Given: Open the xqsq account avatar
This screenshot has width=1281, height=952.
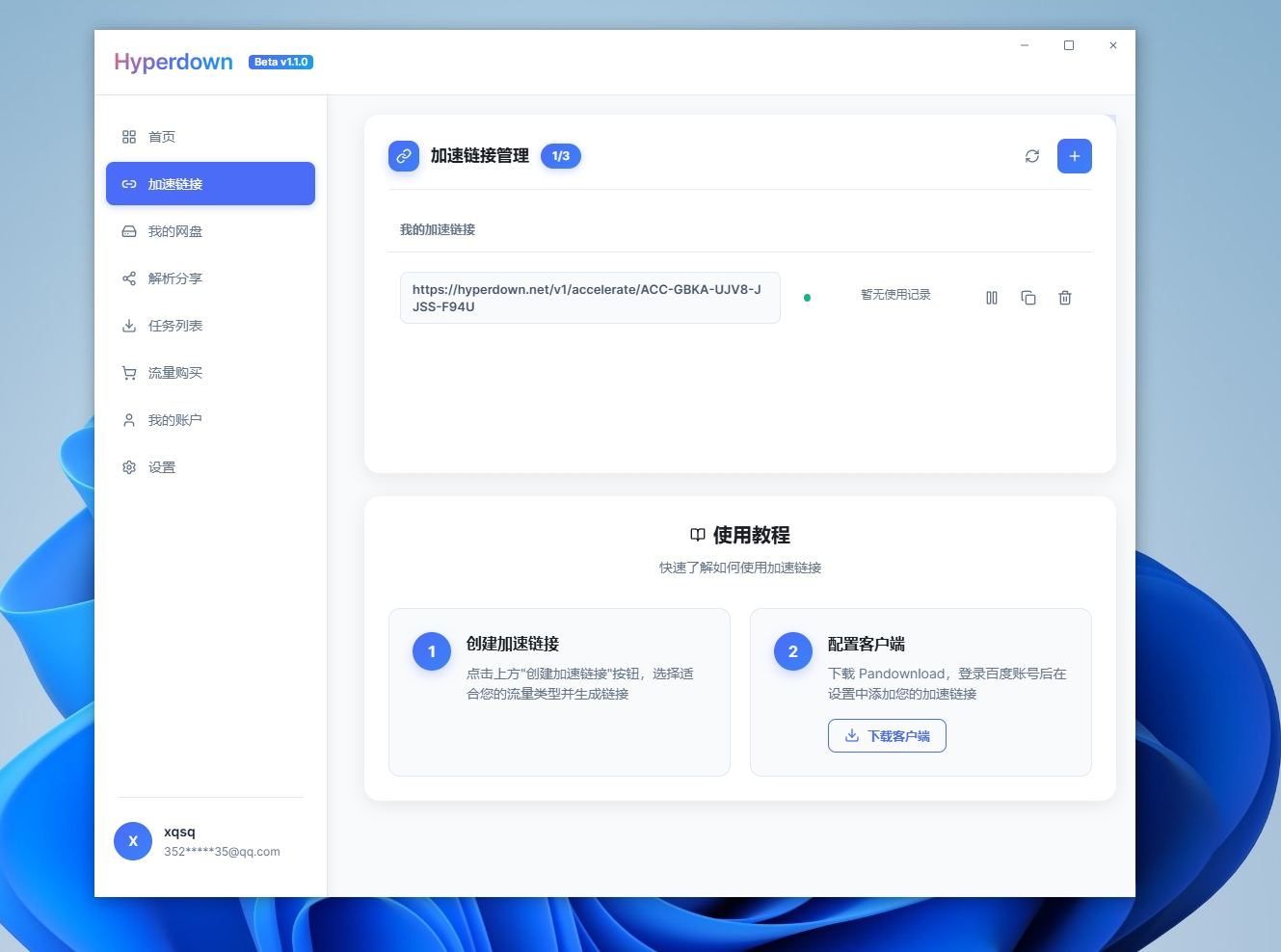Looking at the screenshot, I should click(132, 840).
